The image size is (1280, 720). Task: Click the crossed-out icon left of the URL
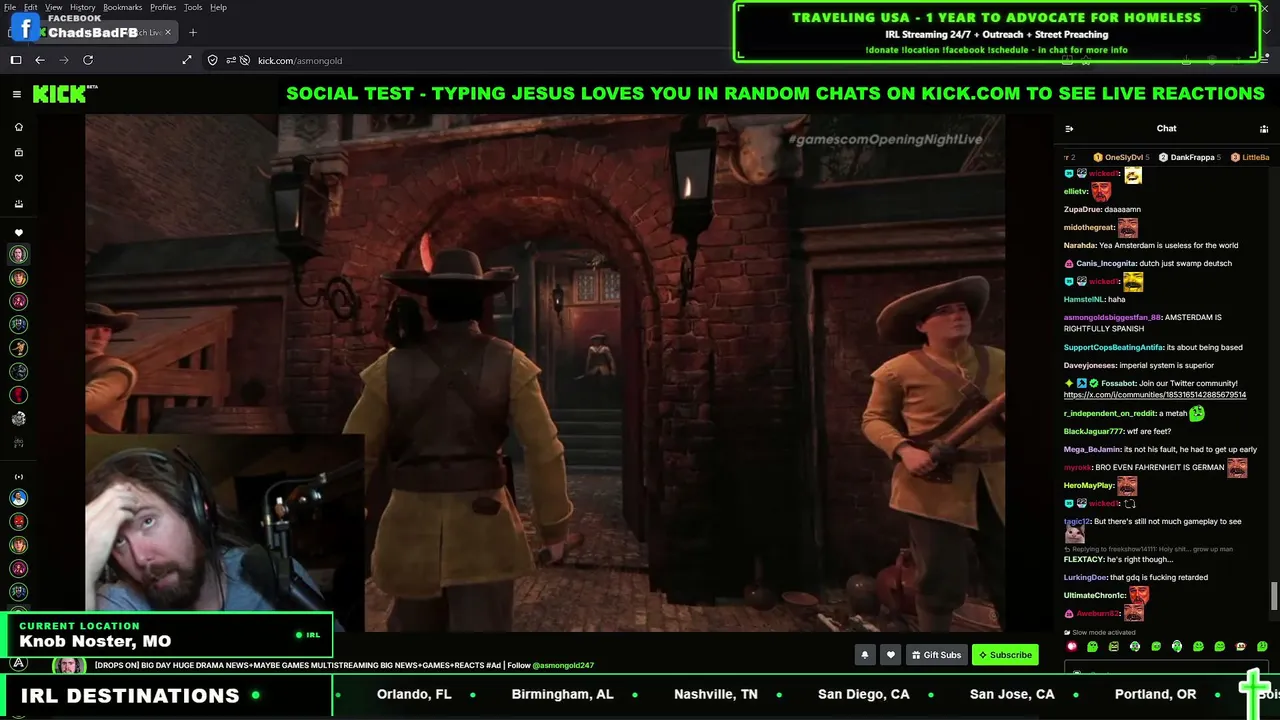click(245, 60)
